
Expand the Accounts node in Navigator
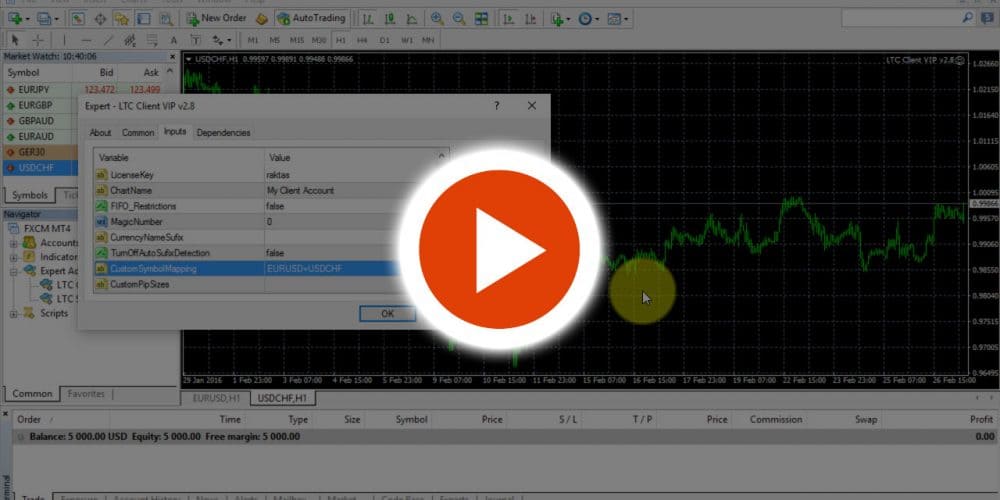[13, 243]
